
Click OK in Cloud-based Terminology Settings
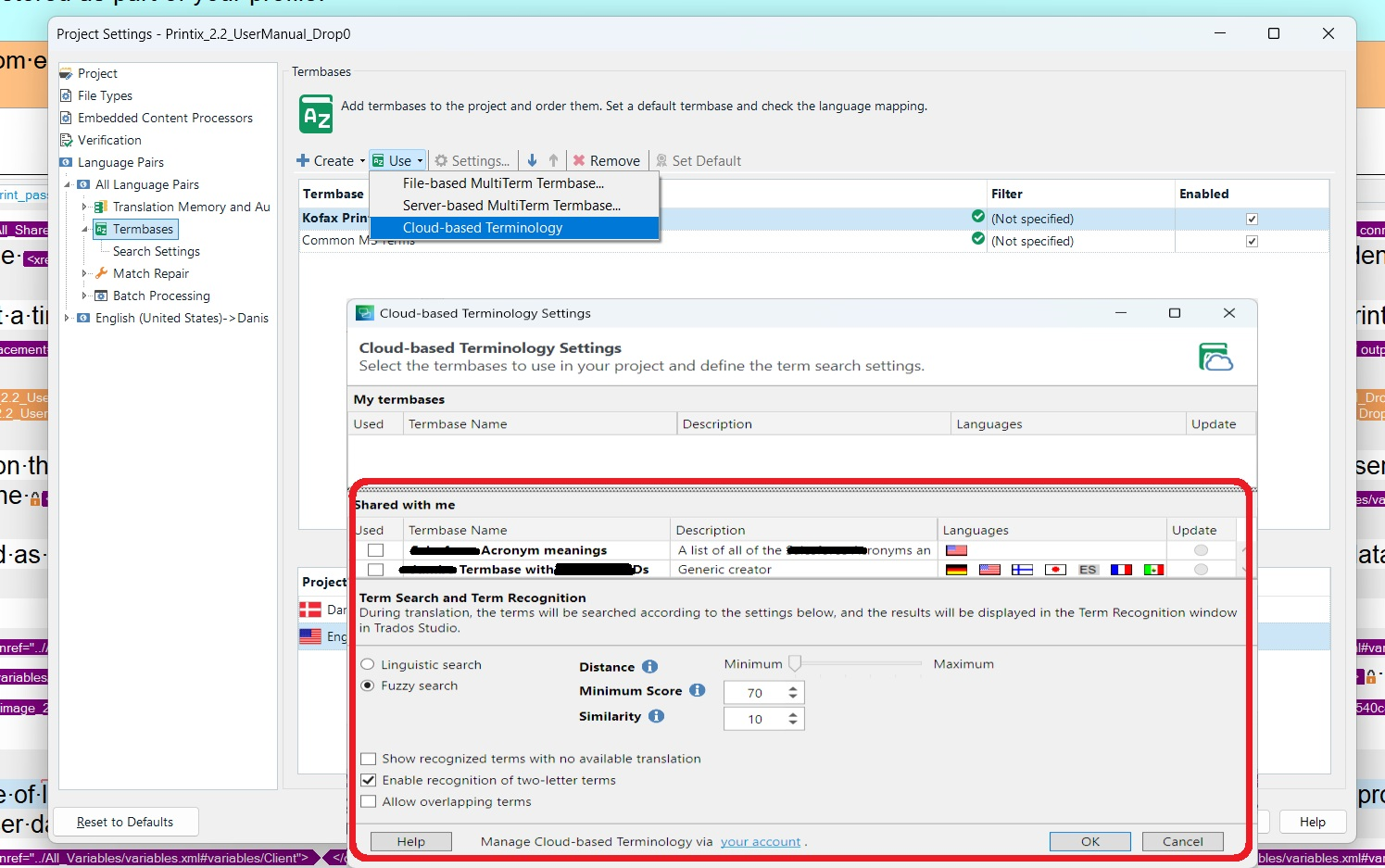[x=1090, y=841]
